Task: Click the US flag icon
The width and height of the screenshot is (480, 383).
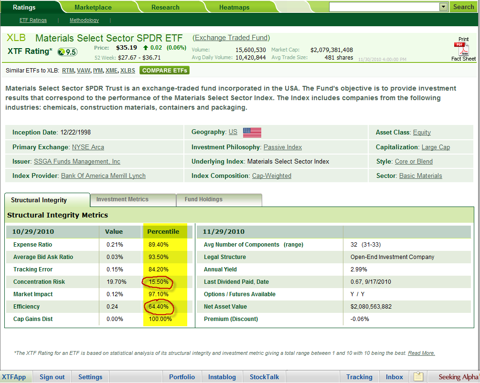Action: [x=252, y=133]
